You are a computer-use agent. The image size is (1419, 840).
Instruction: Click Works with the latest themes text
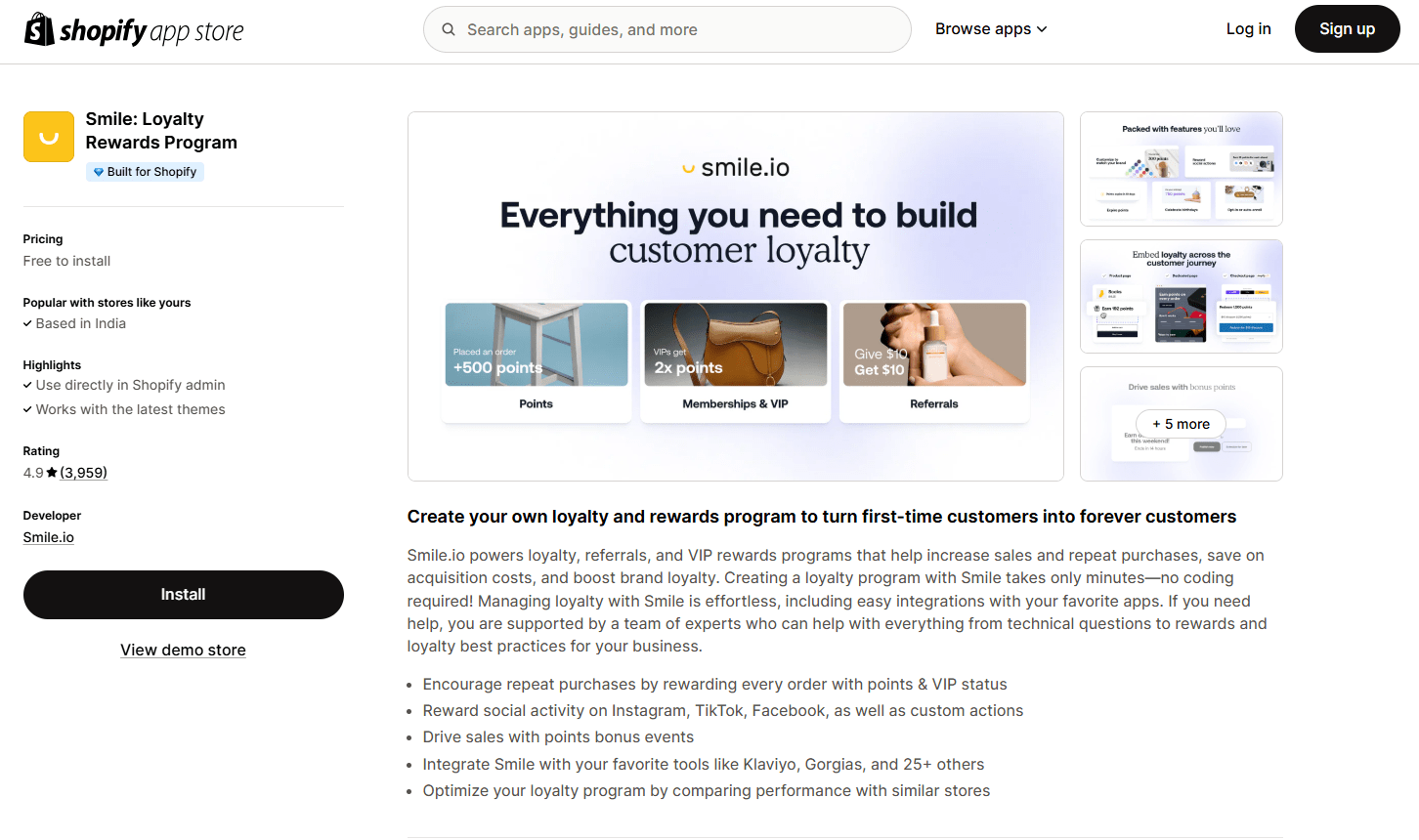[131, 409]
